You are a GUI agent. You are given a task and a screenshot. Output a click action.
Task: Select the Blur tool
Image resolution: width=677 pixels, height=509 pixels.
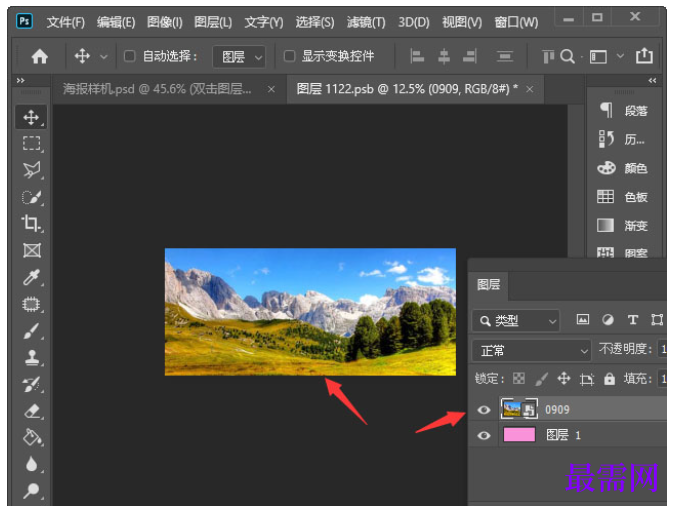point(32,464)
